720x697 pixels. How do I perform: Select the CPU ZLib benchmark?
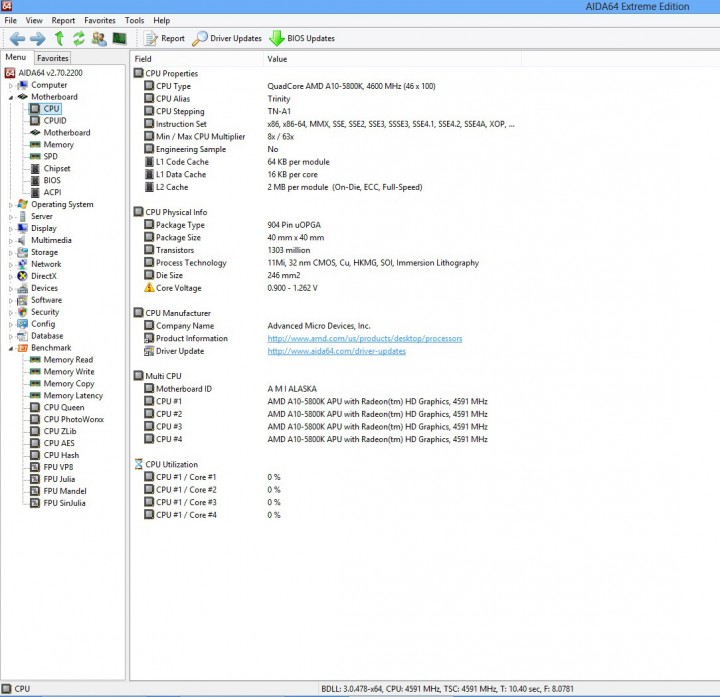53,431
